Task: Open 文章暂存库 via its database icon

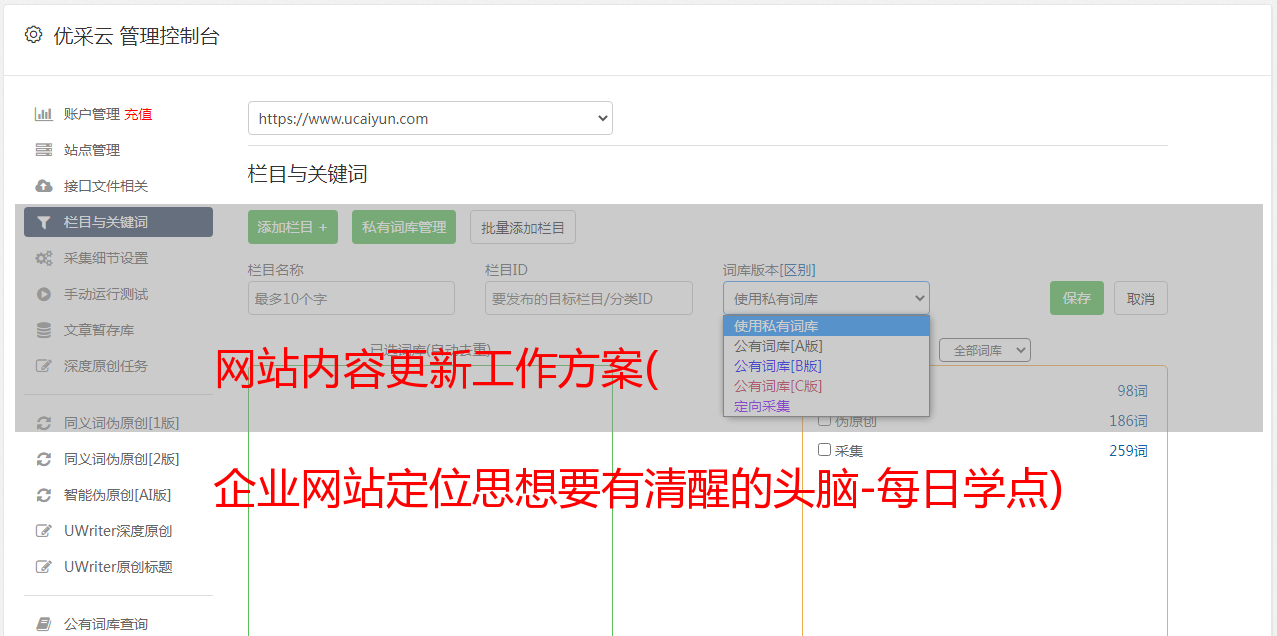Action: [x=43, y=330]
